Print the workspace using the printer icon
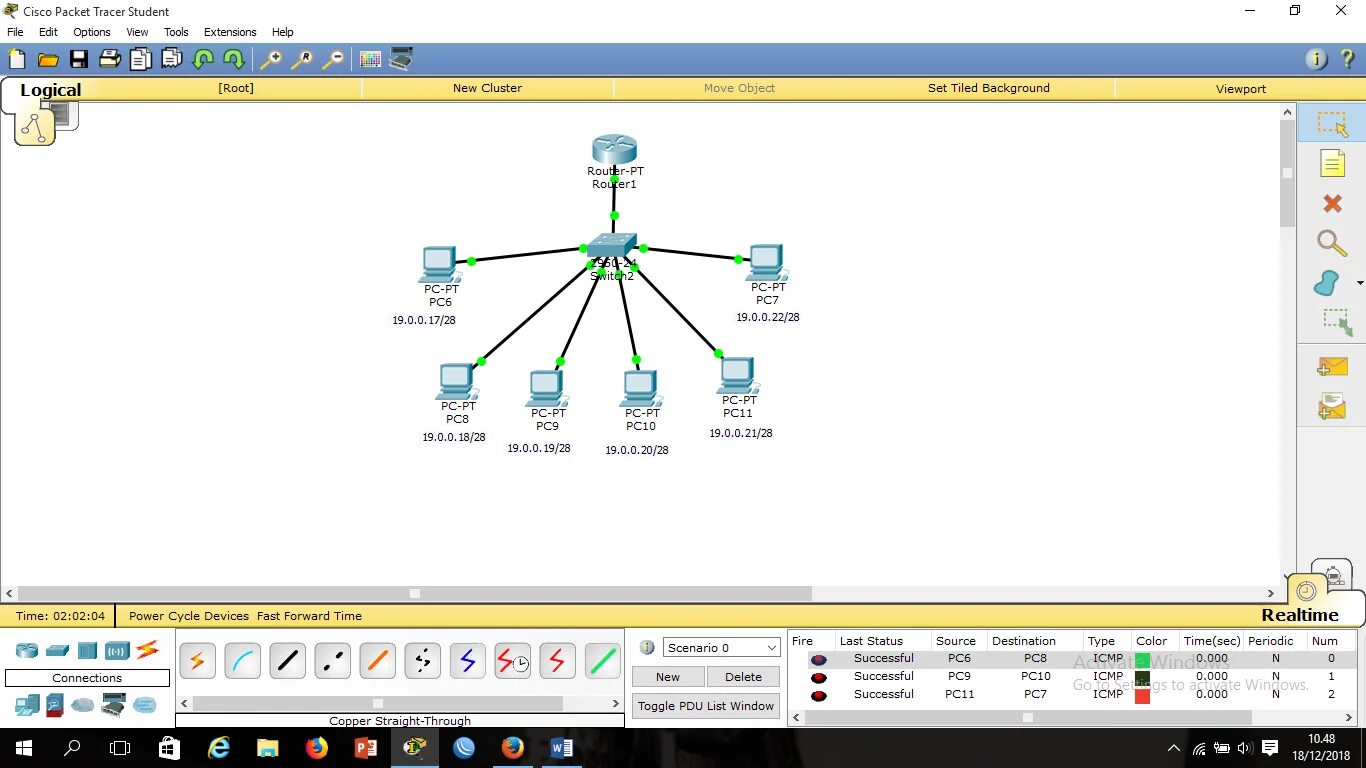Screen dimensions: 1366x768 pos(110,59)
